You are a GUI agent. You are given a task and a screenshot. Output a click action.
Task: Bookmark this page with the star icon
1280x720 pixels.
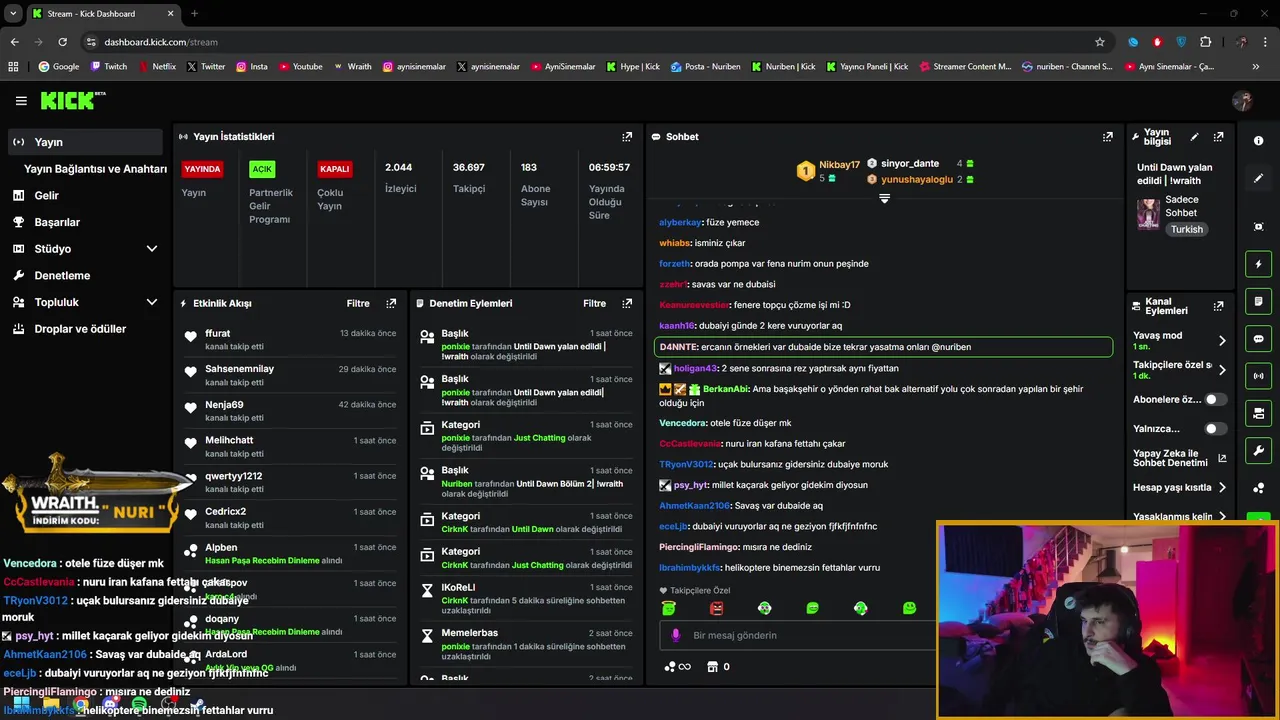click(1100, 42)
